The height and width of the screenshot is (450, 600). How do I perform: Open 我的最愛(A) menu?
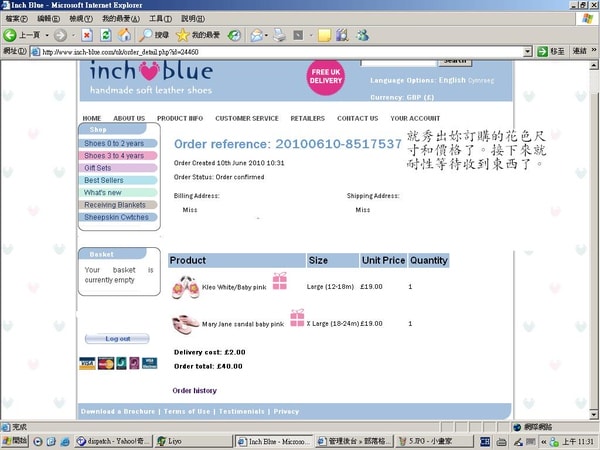coord(121,18)
